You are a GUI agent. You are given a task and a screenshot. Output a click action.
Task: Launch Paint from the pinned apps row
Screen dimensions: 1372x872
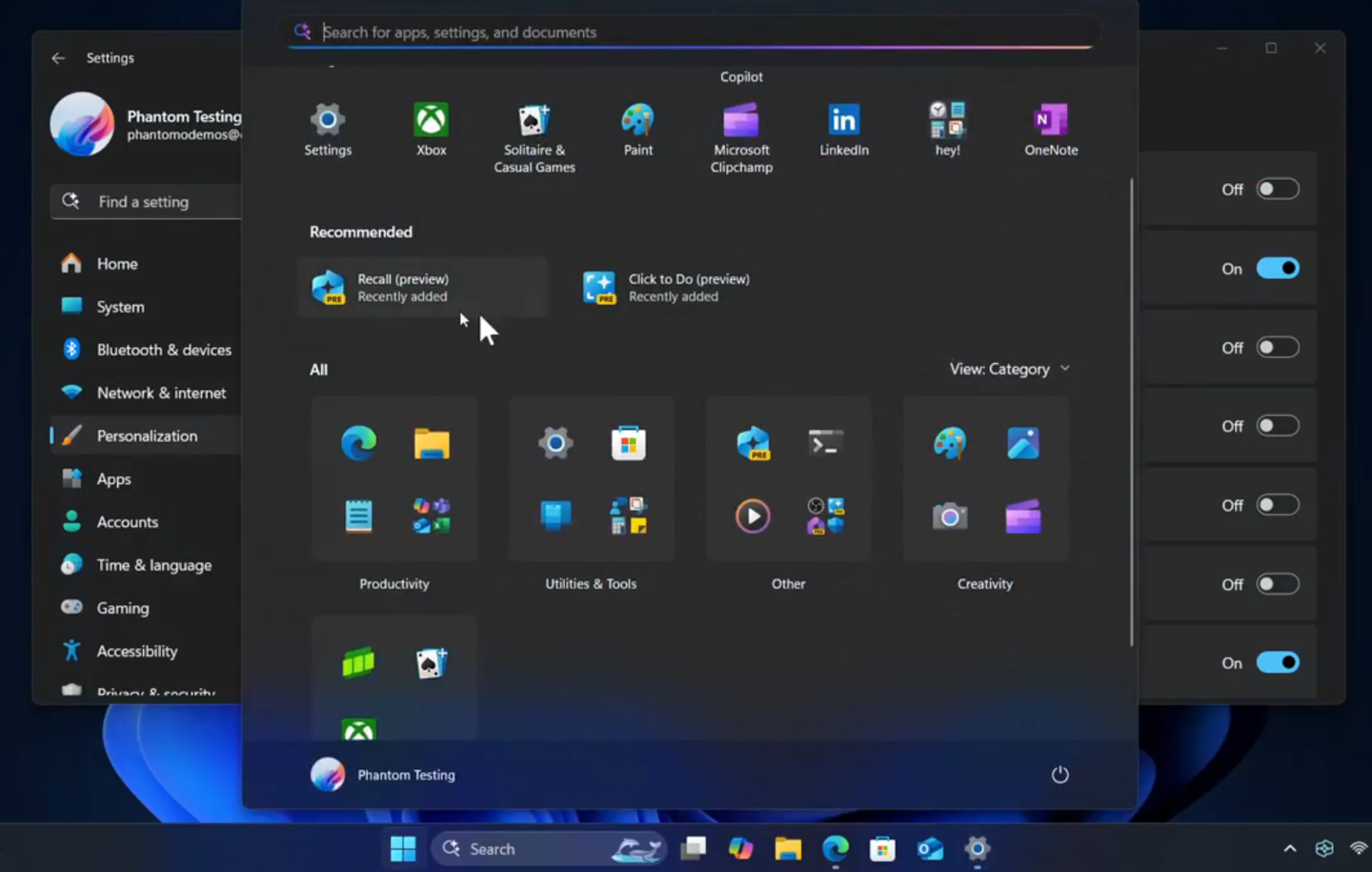[638, 130]
